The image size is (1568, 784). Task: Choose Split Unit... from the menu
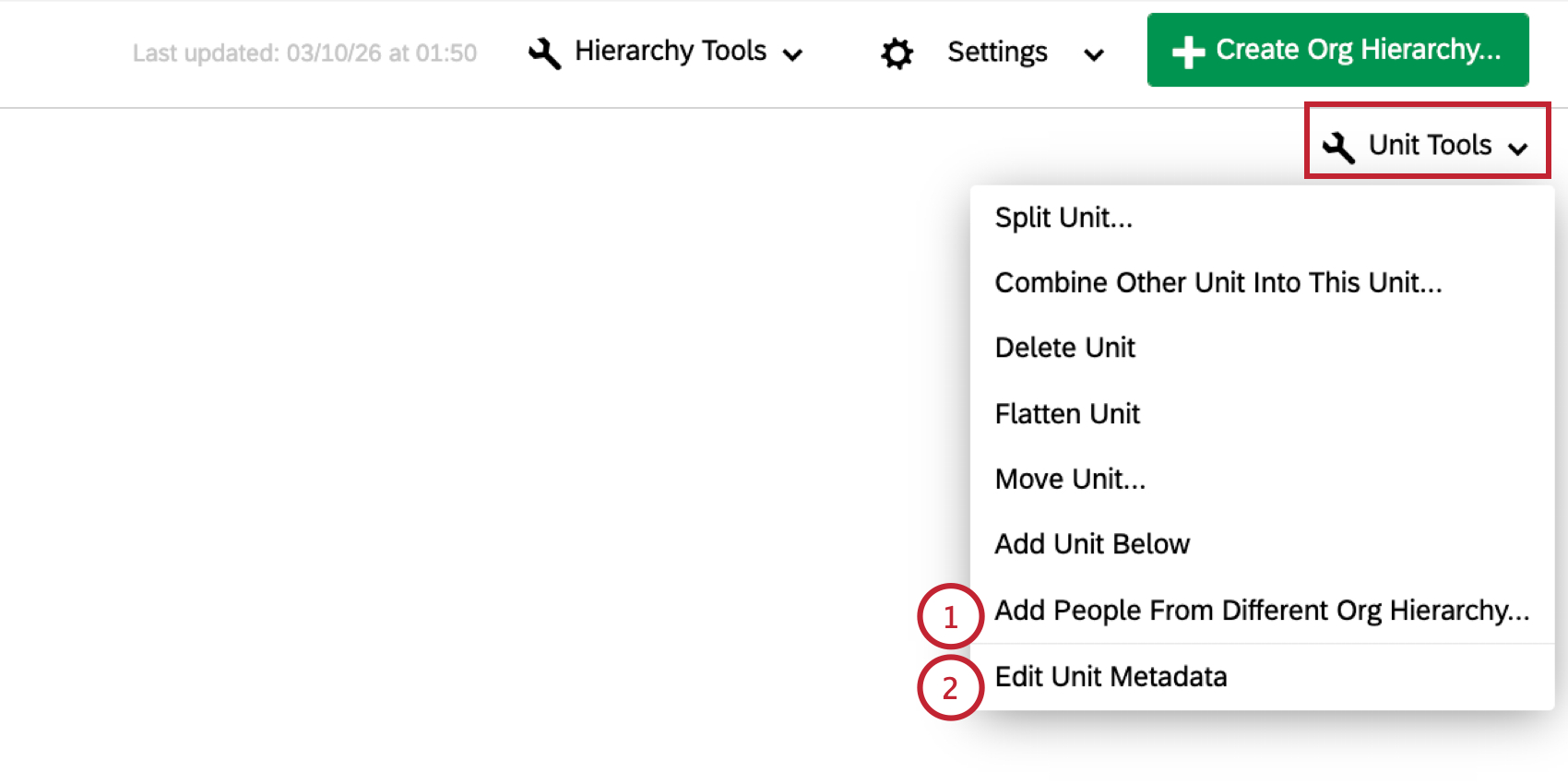pos(1262,218)
